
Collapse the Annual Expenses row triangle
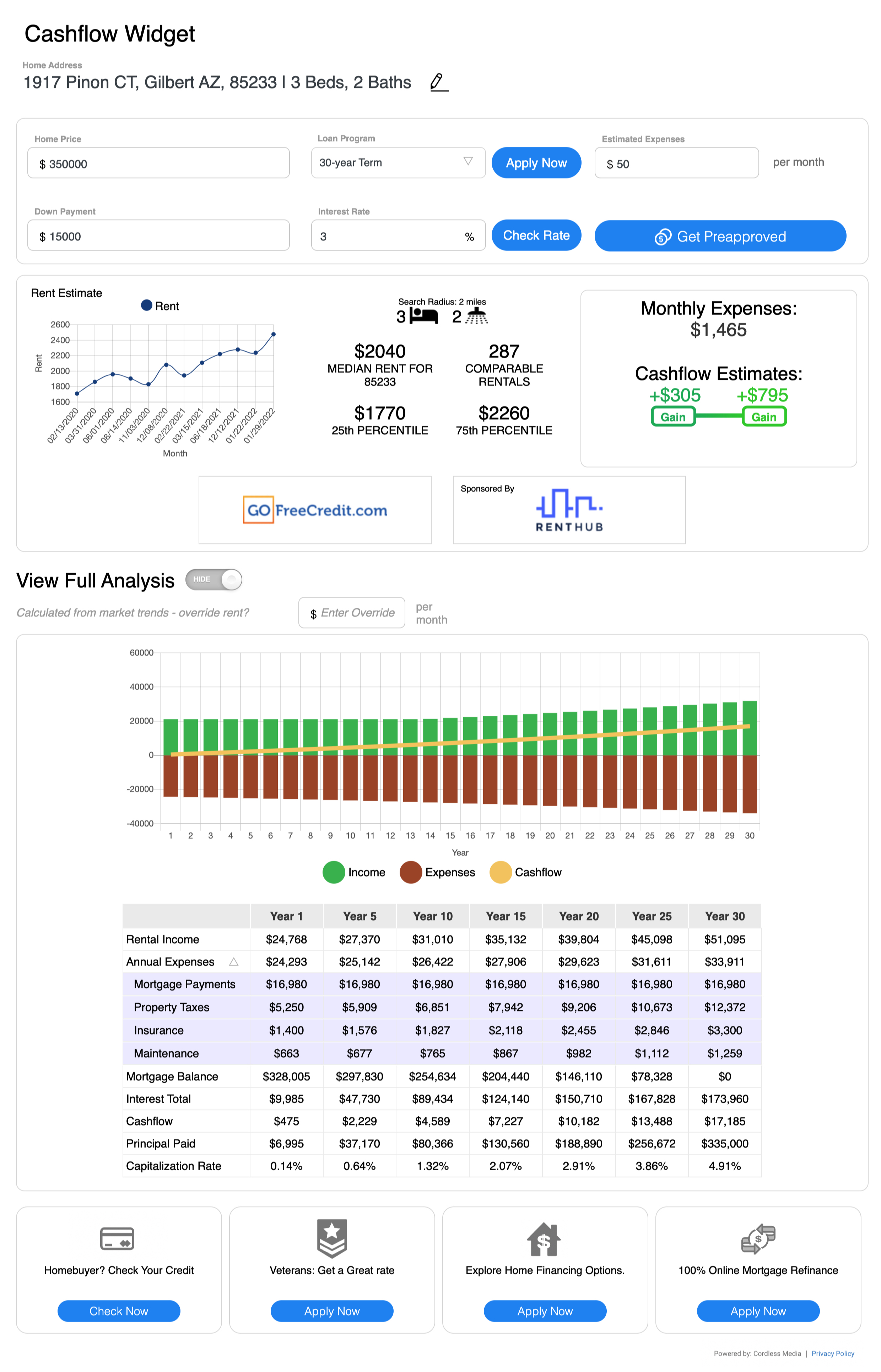(233, 962)
